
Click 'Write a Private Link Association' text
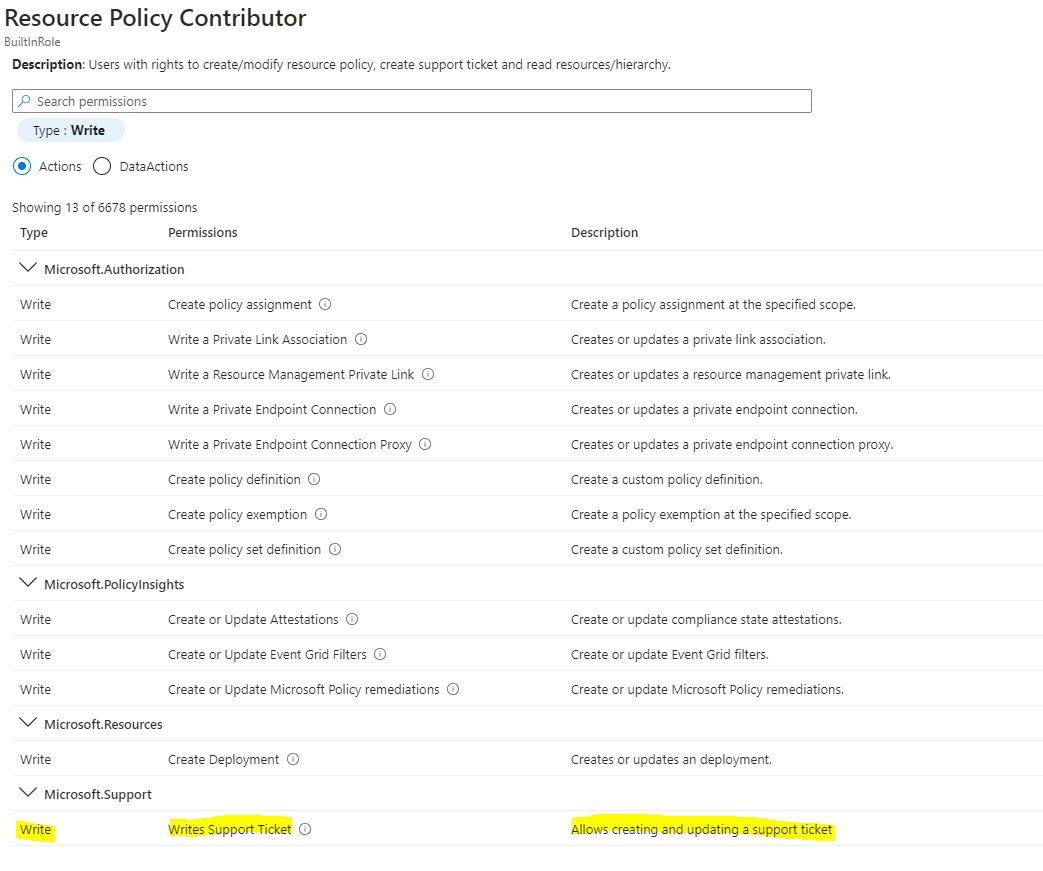(257, 339)
